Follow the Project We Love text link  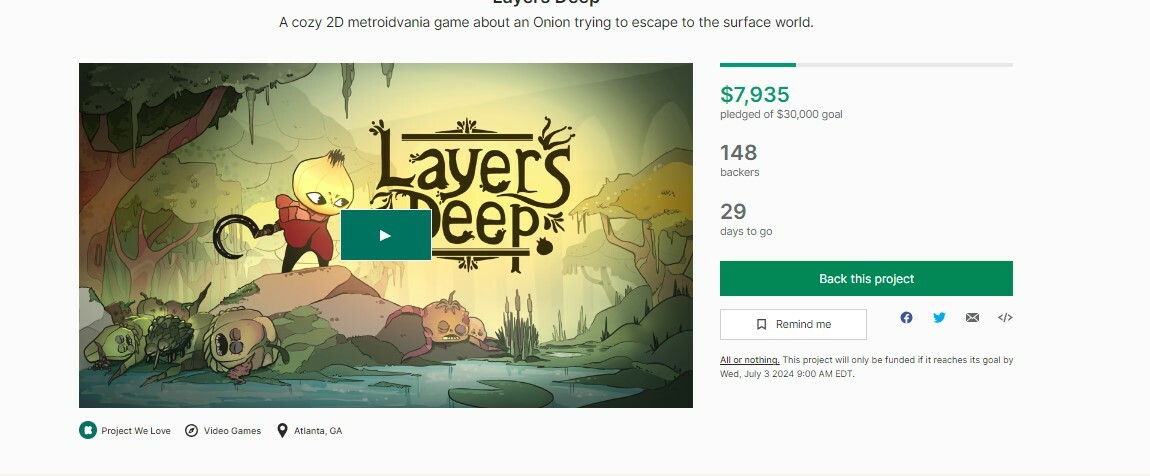[136, 431]
